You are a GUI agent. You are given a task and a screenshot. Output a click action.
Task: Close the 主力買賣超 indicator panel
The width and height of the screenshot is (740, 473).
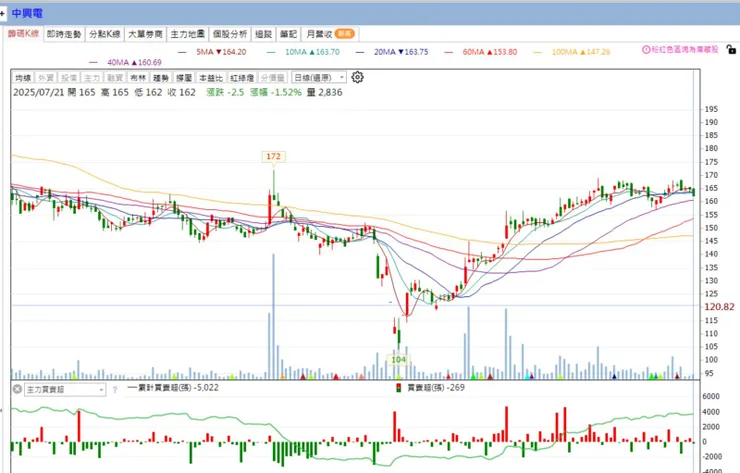coord(17,389)
